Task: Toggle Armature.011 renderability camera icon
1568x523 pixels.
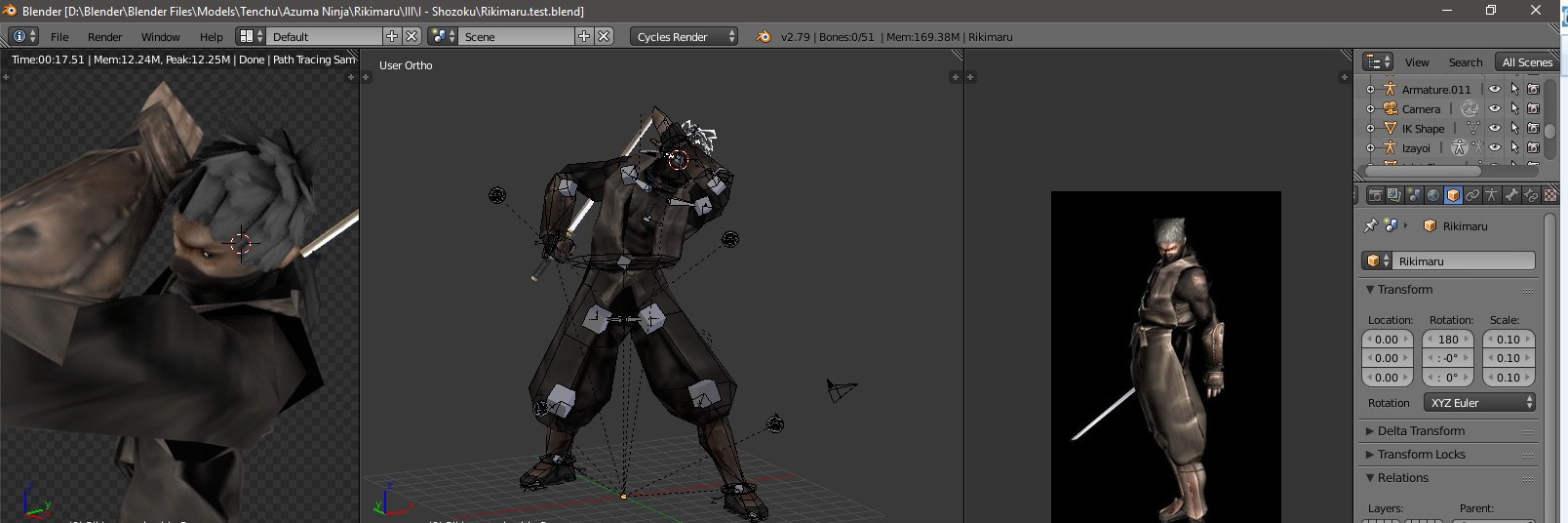Action: click(1533, 89)
